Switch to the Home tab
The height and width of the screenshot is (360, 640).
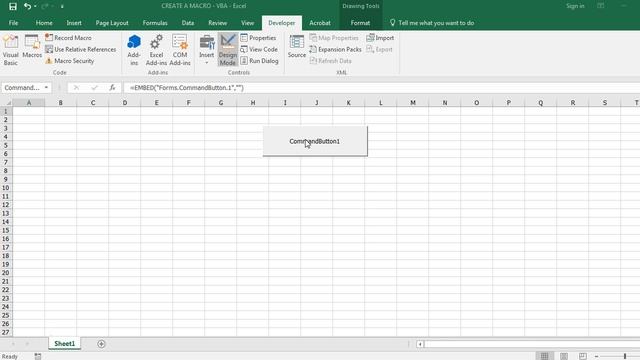(44, 23)
